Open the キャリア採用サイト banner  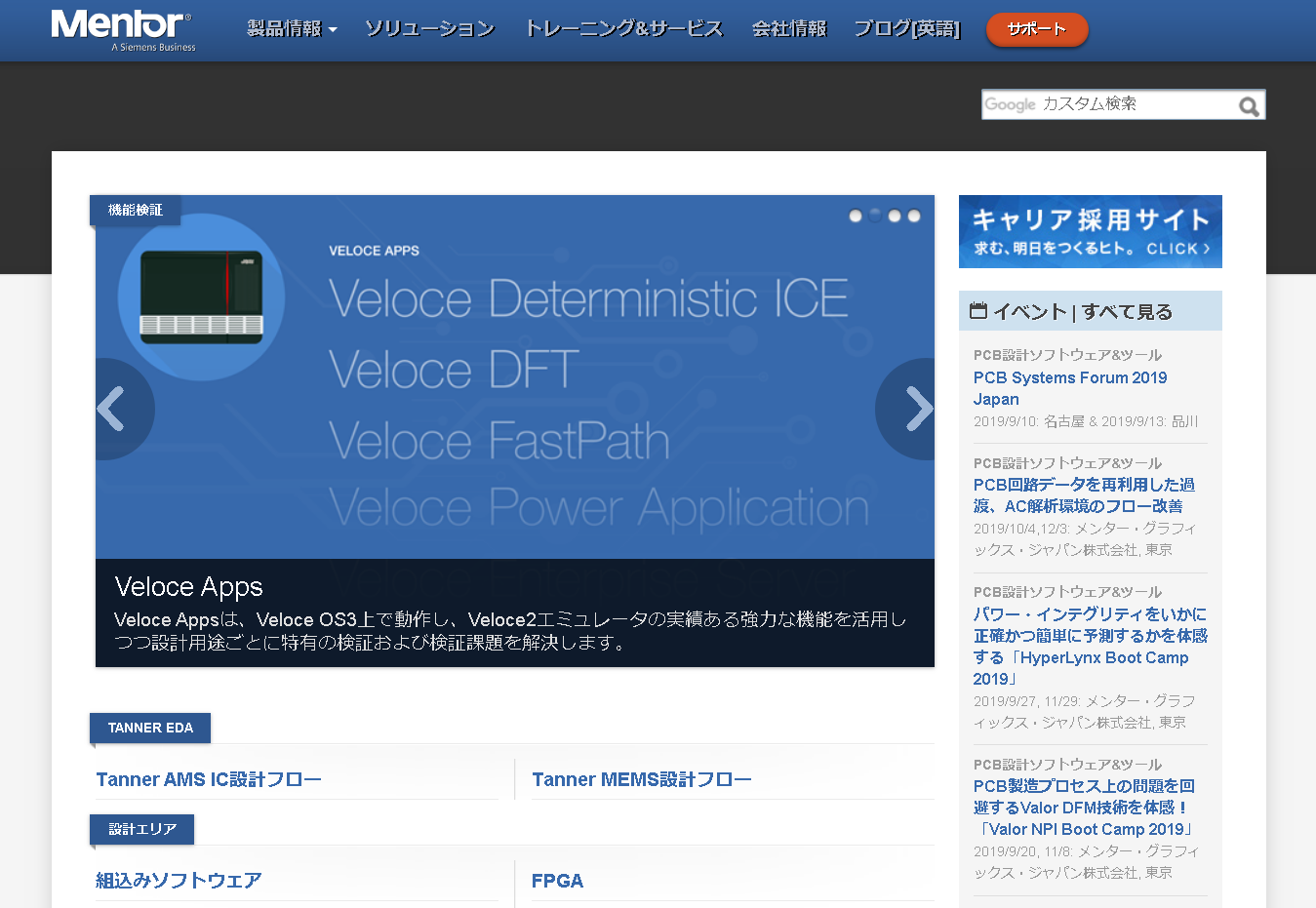(x=1090, y=232)
